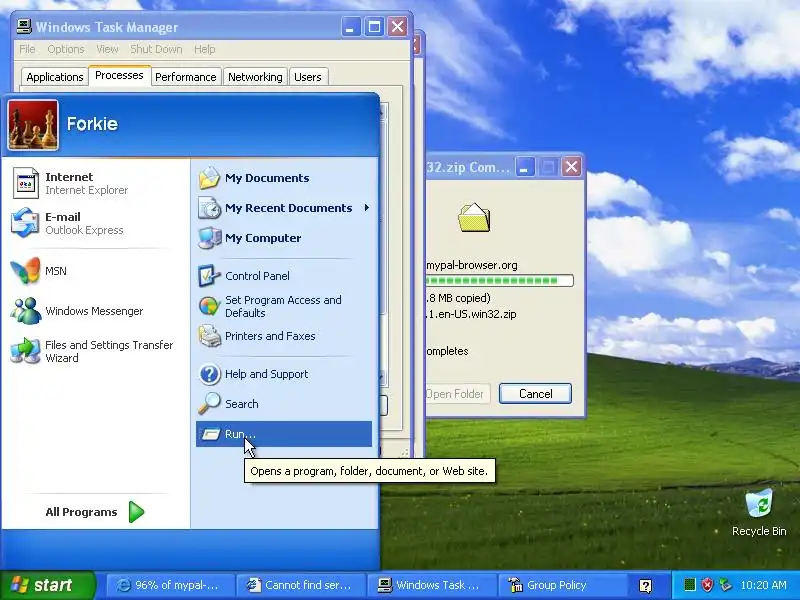The image size is (800, 600).
Task: Click the folder icon in the download dialog
Action: [474, 218]
